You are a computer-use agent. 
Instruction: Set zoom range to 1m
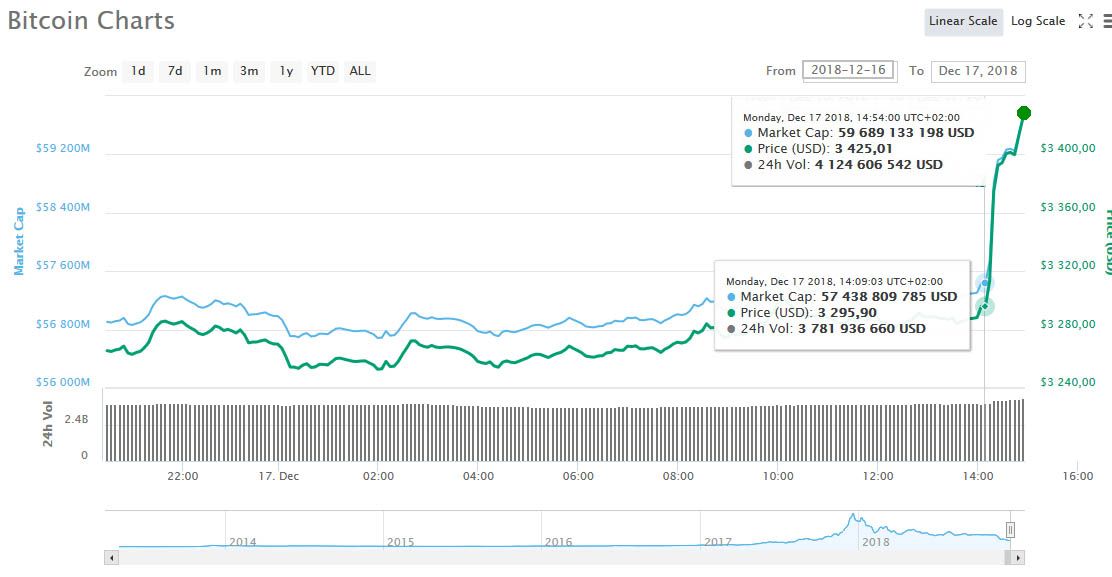[x=212, y=71]
